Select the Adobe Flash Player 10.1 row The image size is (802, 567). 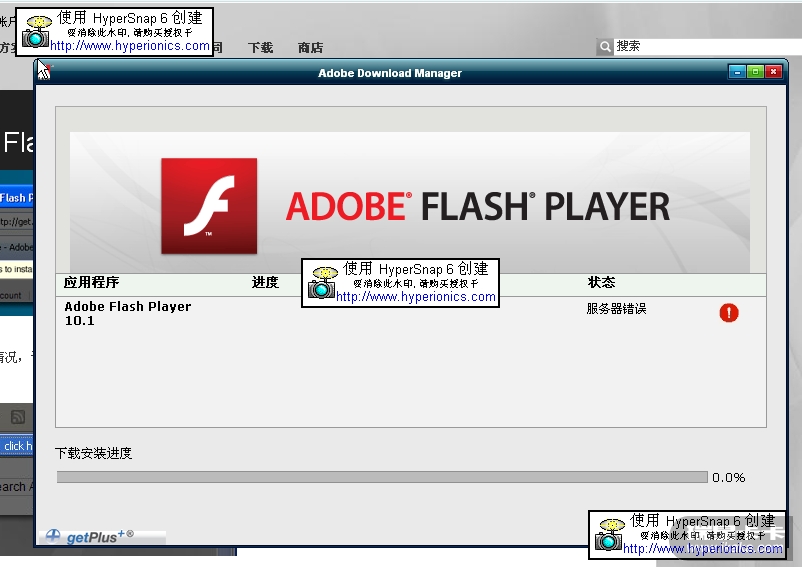click(411, 313)
